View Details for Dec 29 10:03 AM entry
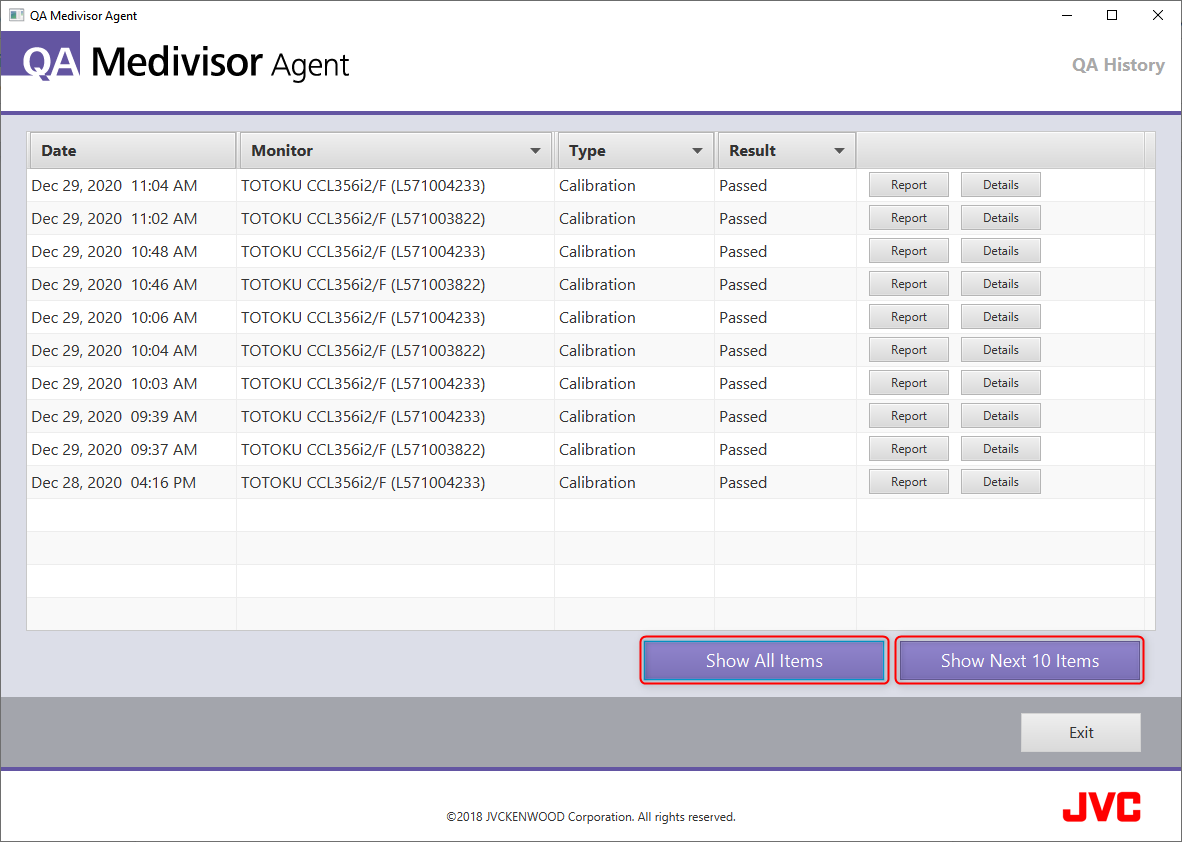1182x842 pixels. click(1000, 383)
